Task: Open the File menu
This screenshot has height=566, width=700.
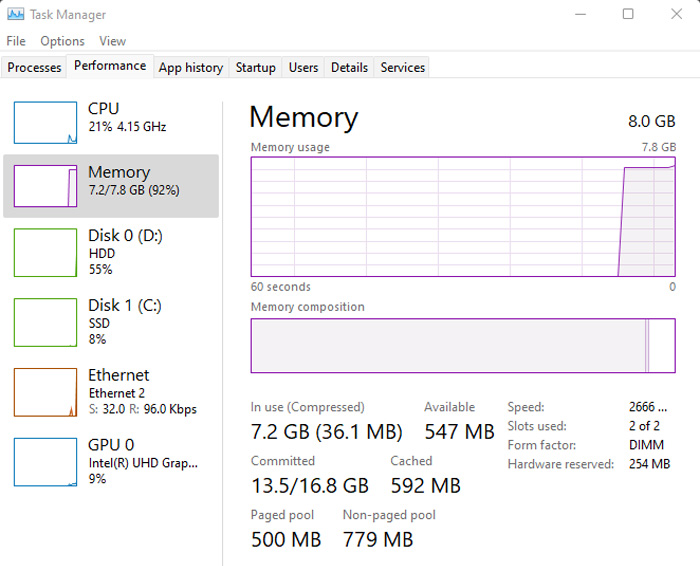Action: pos(16,41)
